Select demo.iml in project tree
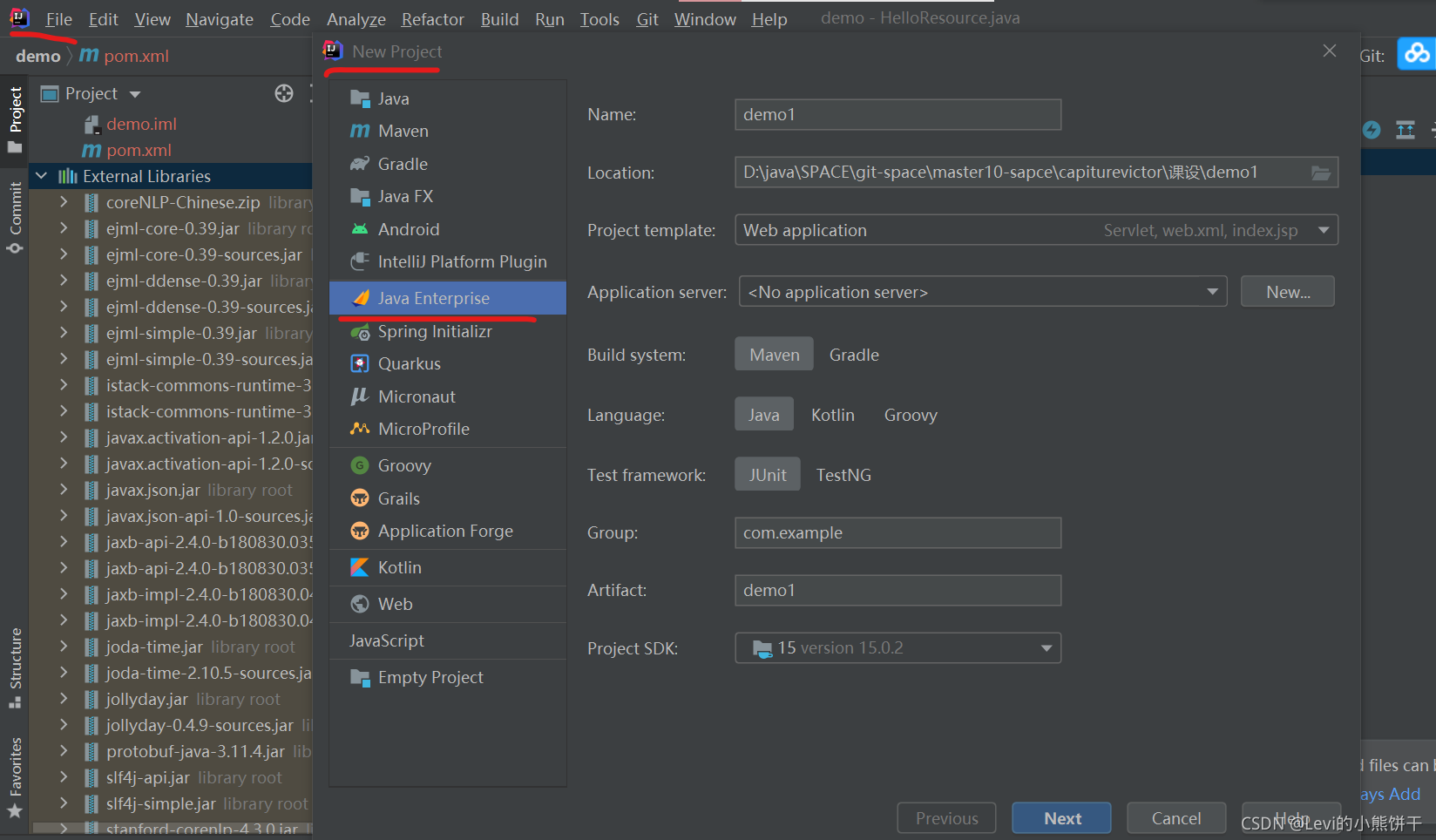 tap(141, 124)
